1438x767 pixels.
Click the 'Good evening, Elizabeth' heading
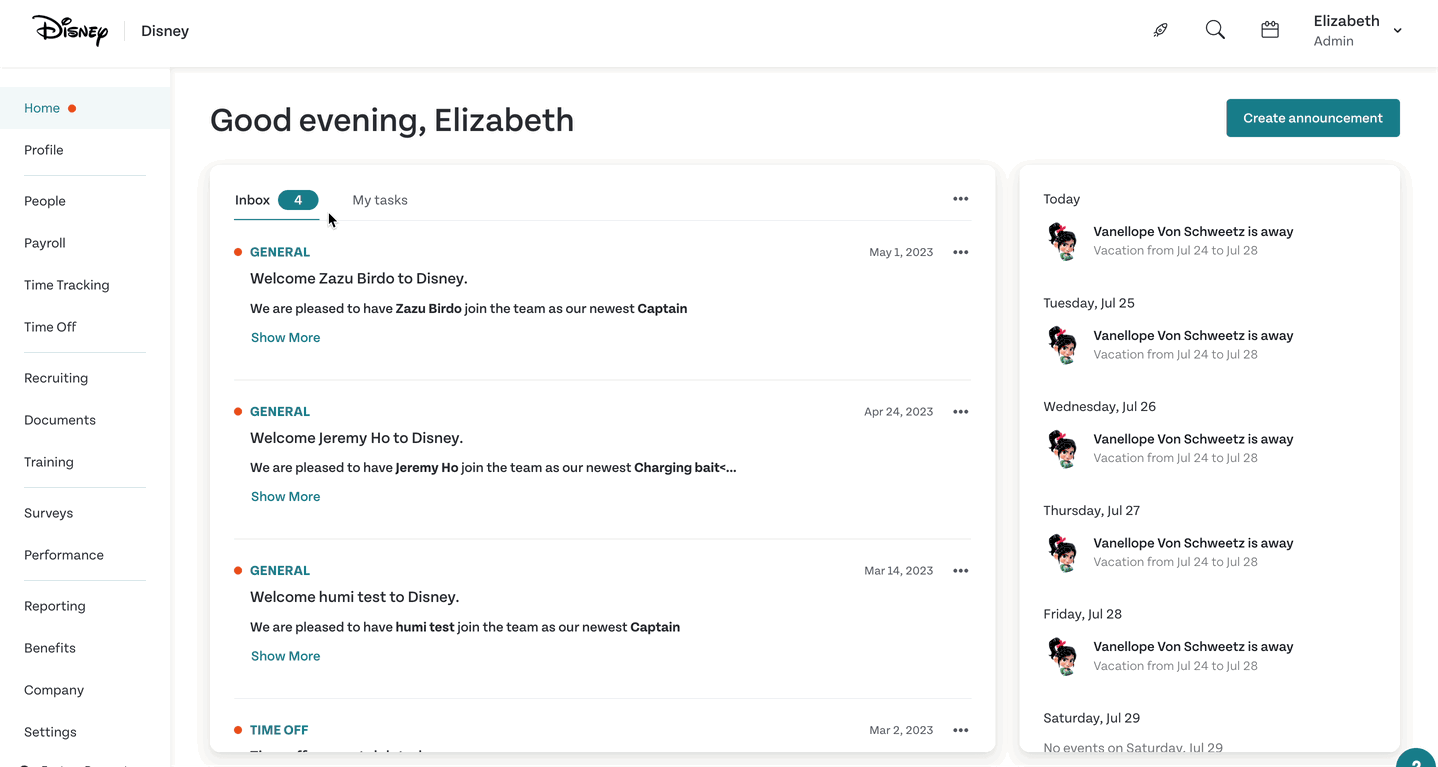(392, 120)
